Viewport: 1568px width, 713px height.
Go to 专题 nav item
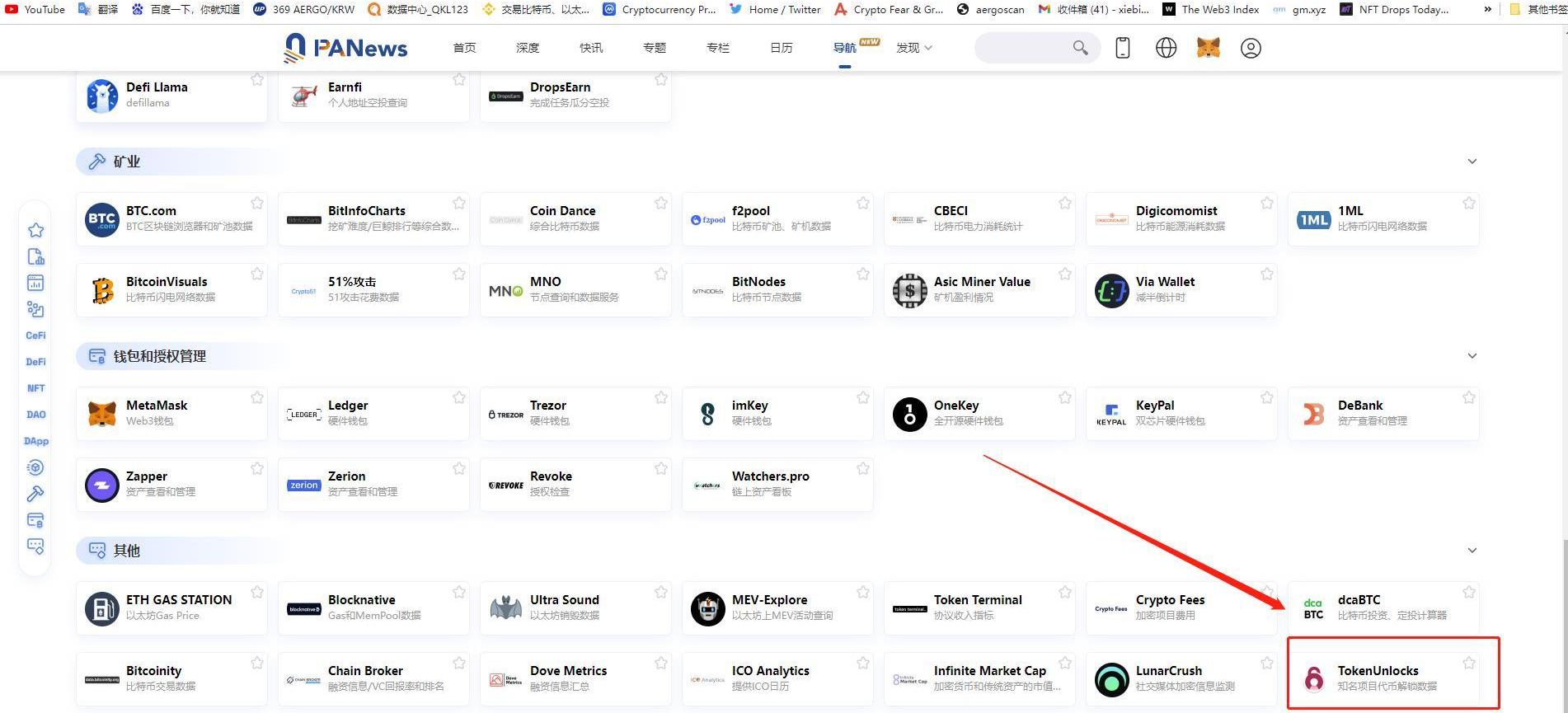tap(655, 48)
